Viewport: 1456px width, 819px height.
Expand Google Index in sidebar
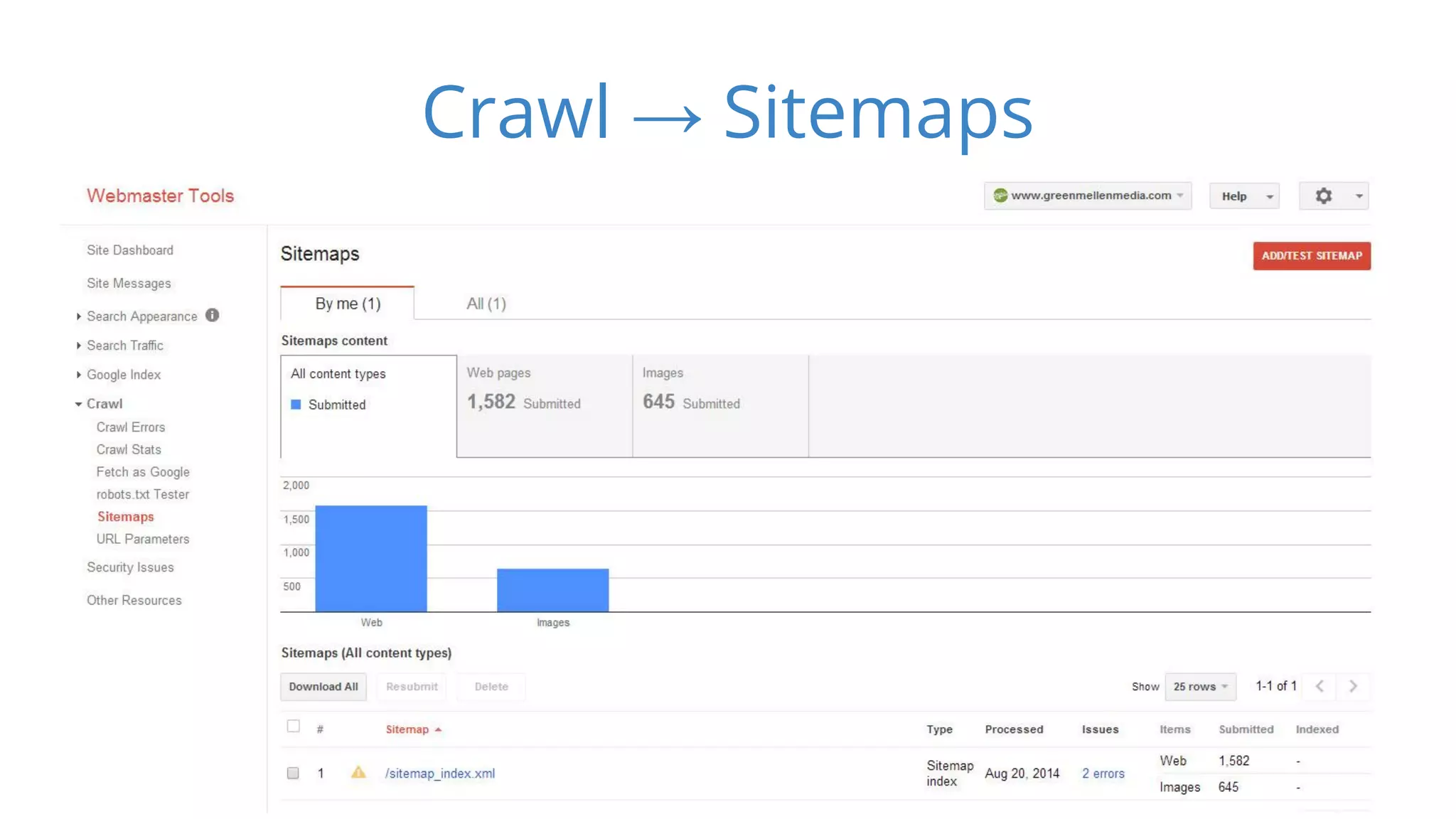click(78, 375)
